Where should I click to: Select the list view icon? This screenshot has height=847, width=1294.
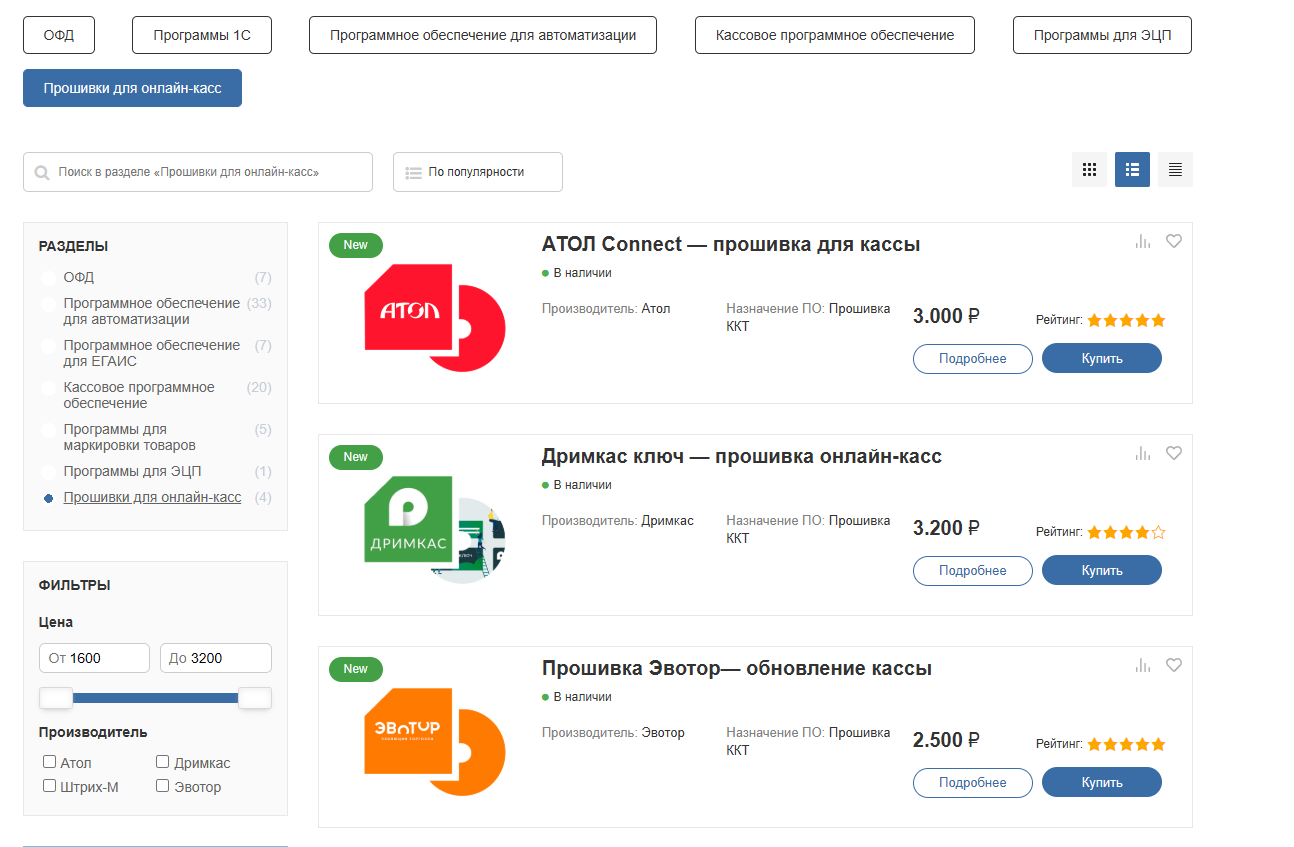pos(1132,170)
